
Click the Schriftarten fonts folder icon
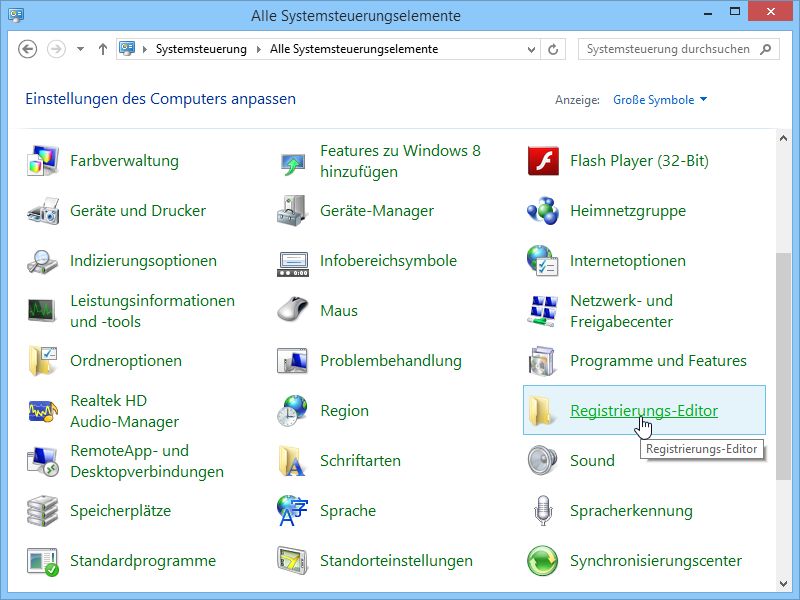(x=293, y=461)
